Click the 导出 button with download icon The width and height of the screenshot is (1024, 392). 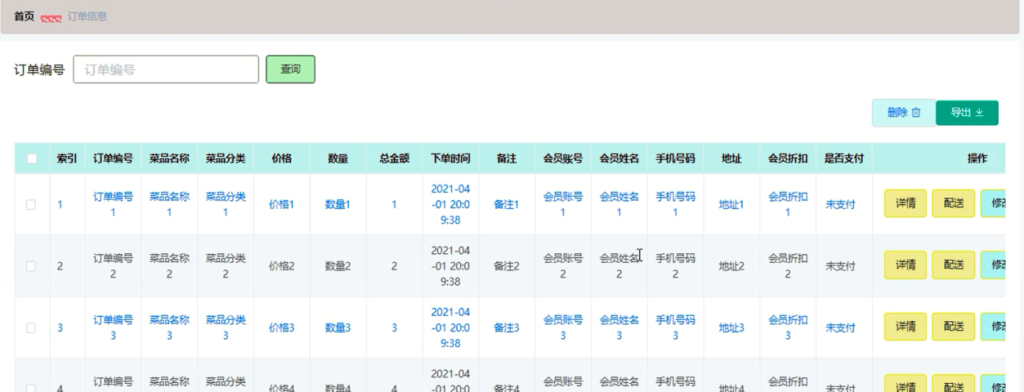(967, 112)
